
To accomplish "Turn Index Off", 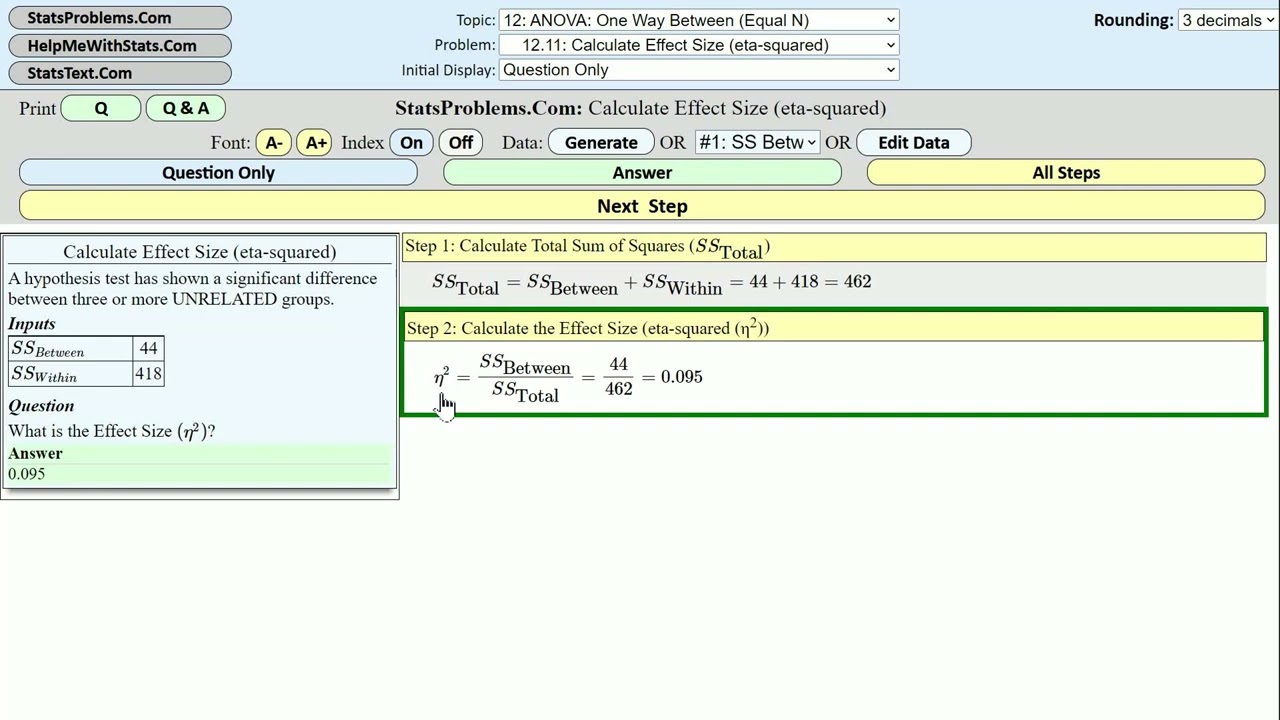I will pyautogui.click(x=460, y=143).
